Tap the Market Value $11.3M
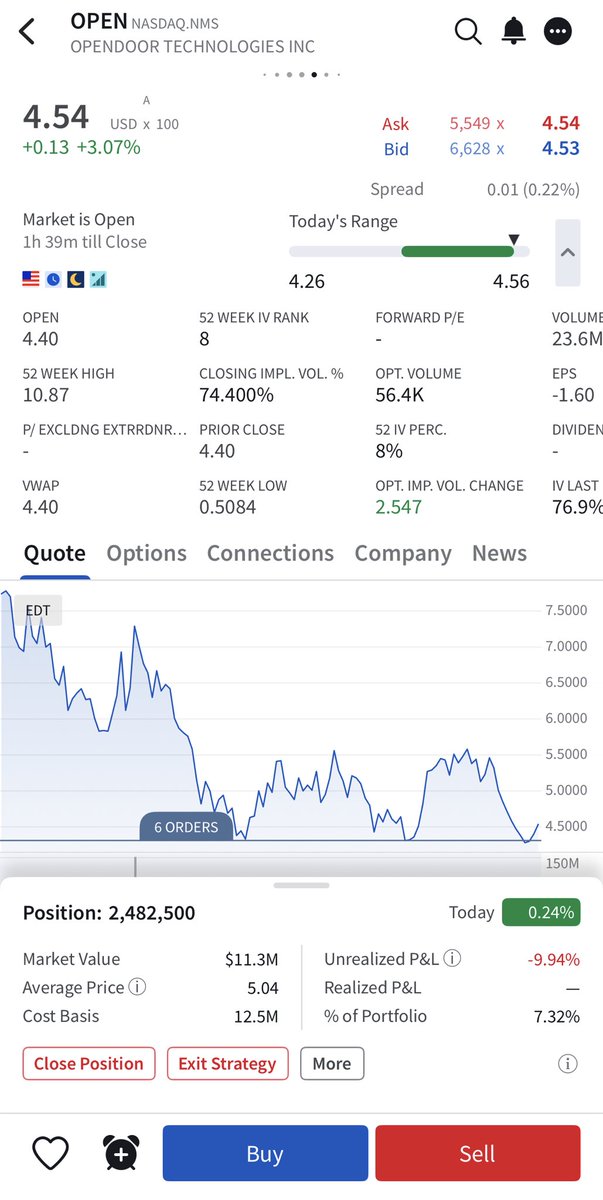The height and width of the screenshot is (1200, 603). tap(251, 959)
